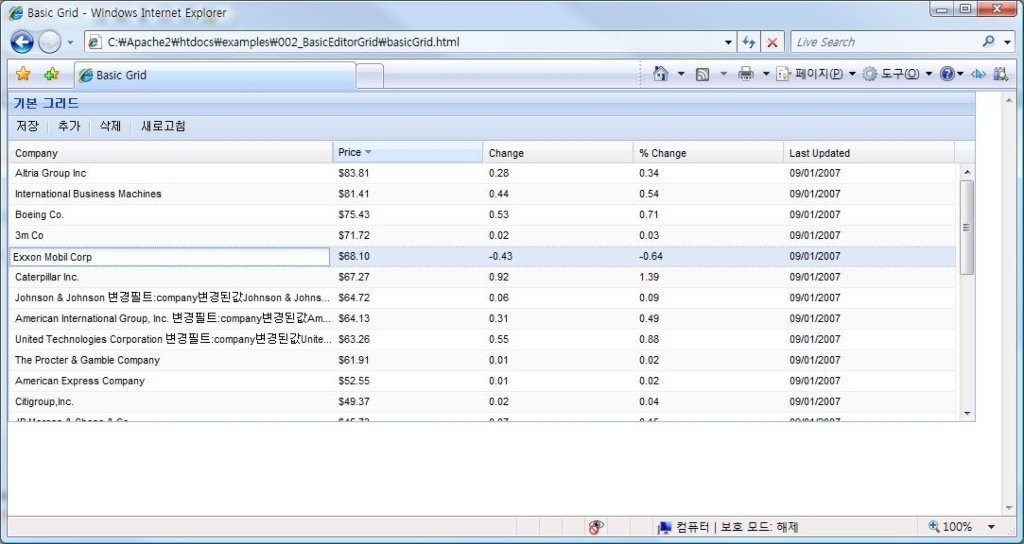Select the Boeing Co. company cell

coord(170,215)
